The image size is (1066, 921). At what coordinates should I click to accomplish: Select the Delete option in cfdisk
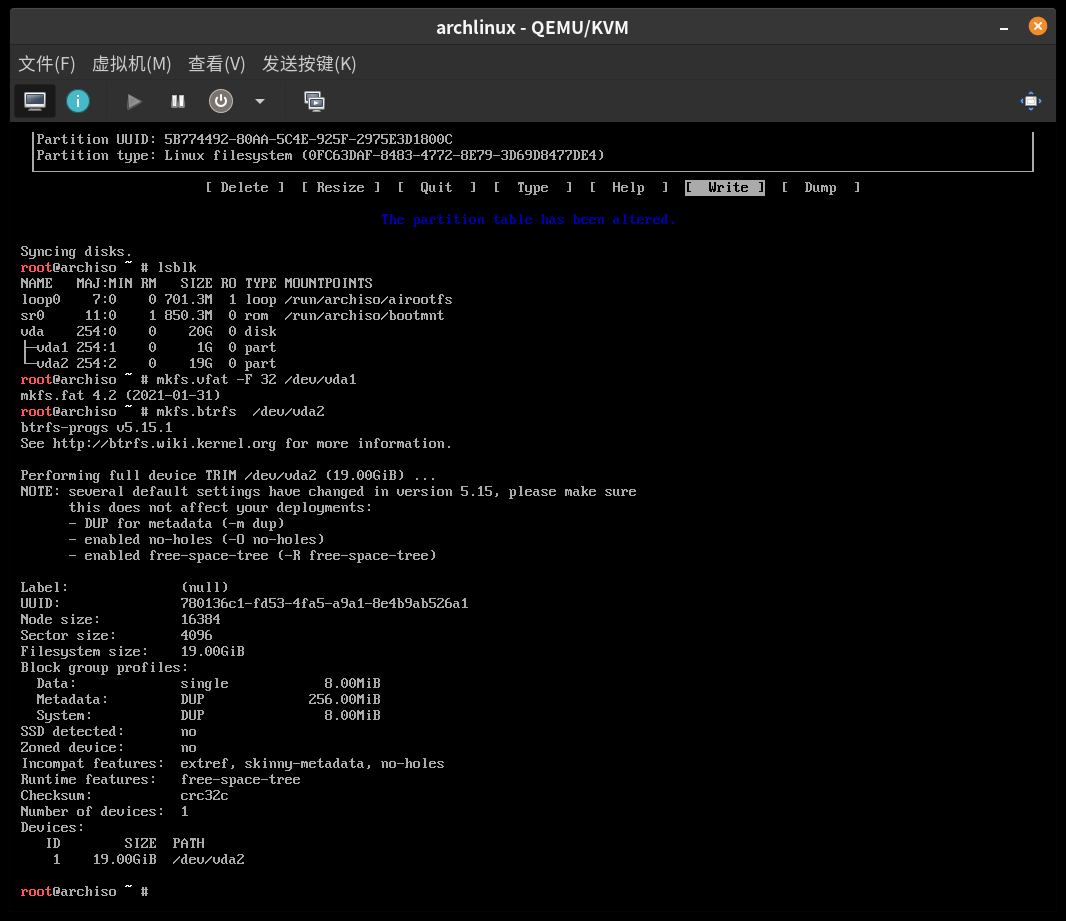click(245, 188)
